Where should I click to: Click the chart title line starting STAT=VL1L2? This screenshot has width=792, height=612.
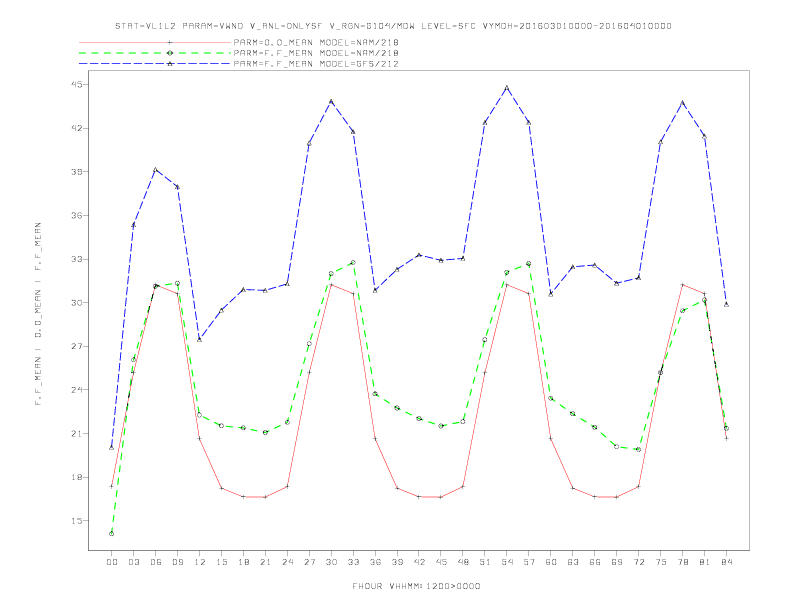(393, 26)
